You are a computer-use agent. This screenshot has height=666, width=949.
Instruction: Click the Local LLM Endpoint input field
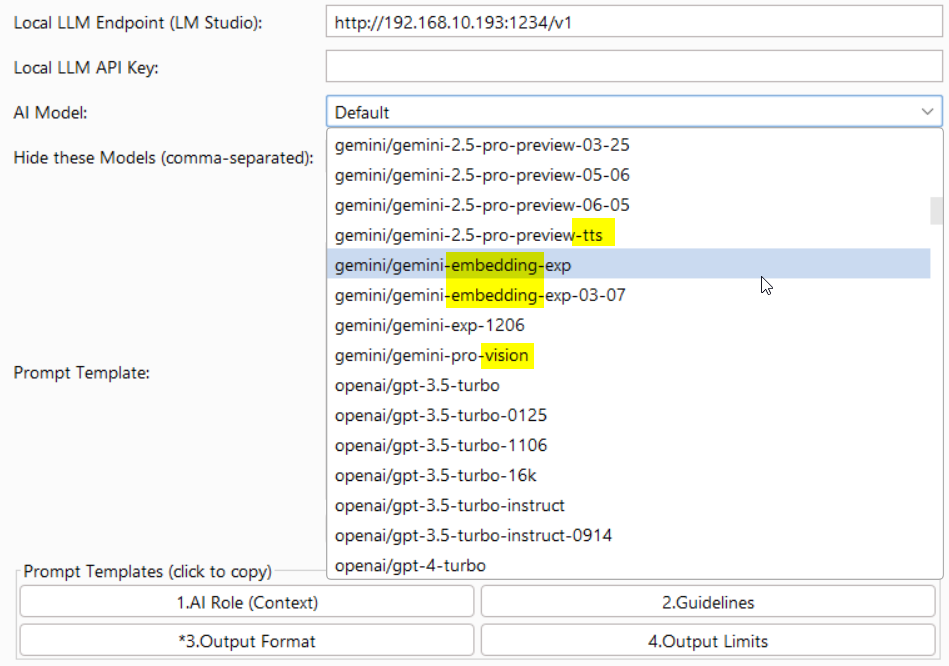point(634,22)
